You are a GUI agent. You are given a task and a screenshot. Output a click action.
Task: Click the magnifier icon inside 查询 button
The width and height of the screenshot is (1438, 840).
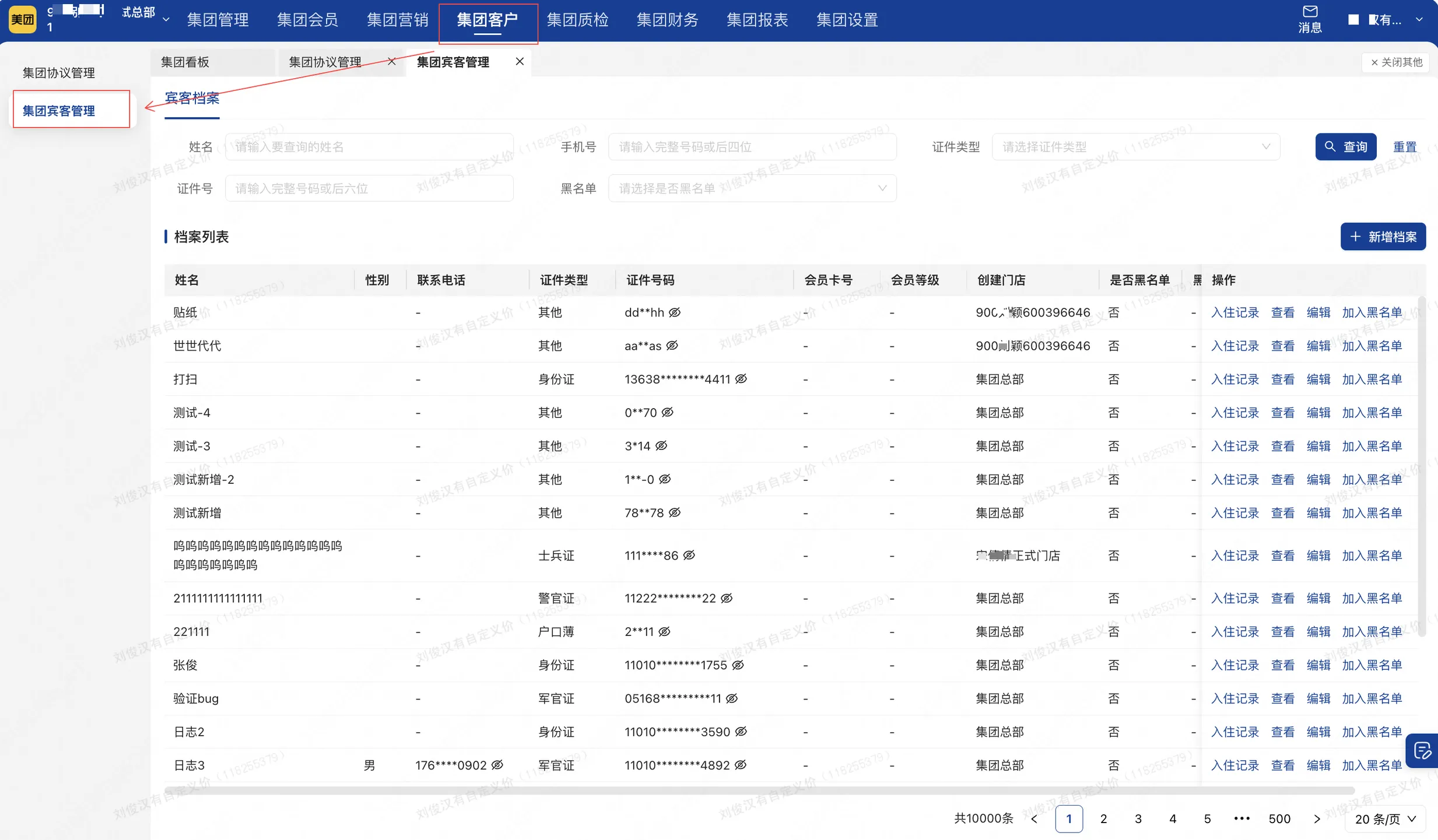tap(1330, 146)
